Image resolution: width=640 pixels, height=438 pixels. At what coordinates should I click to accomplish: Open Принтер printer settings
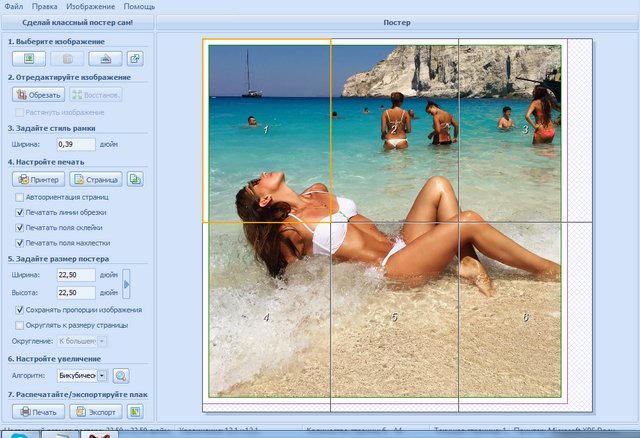(x=38, y=180)
